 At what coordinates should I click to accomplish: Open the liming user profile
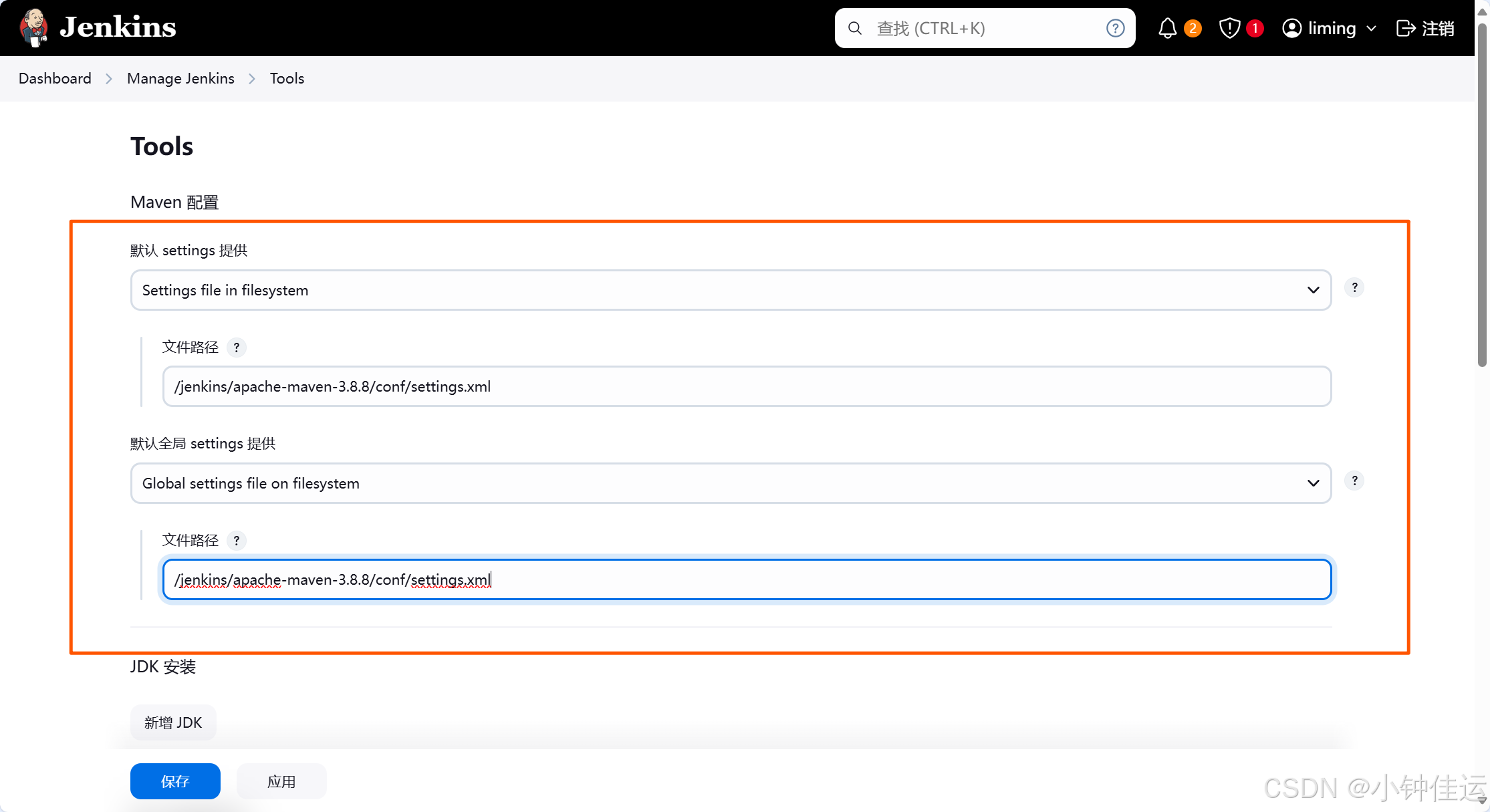[x=1320, y=28]
